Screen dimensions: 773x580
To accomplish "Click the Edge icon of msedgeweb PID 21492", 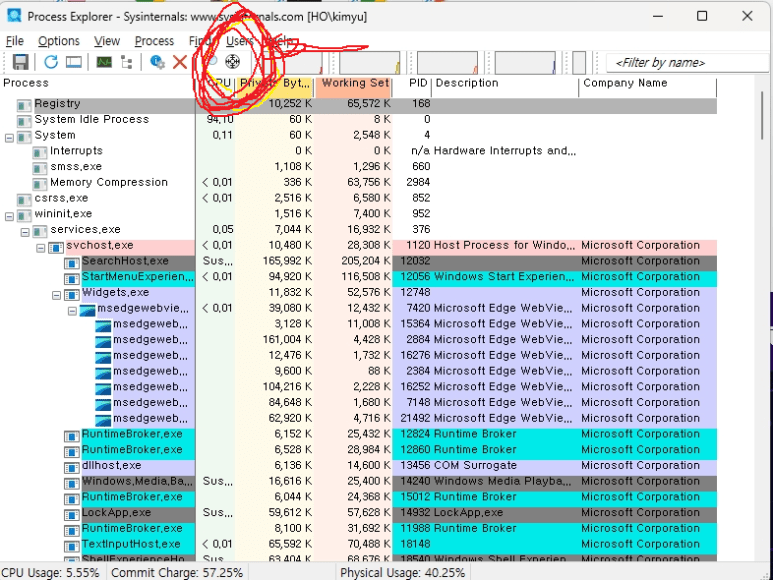I will [x=103, y=420].
